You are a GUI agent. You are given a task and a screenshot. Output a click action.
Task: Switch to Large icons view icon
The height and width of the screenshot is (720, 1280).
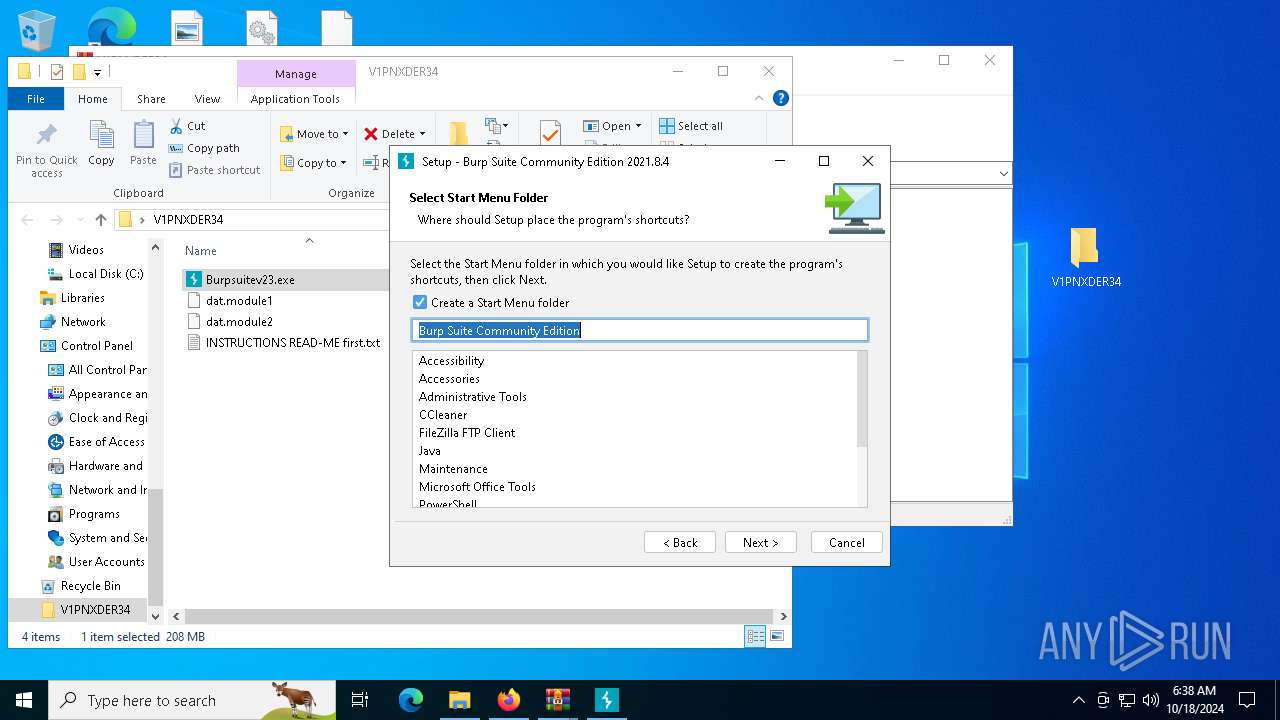tap(777, 636)
